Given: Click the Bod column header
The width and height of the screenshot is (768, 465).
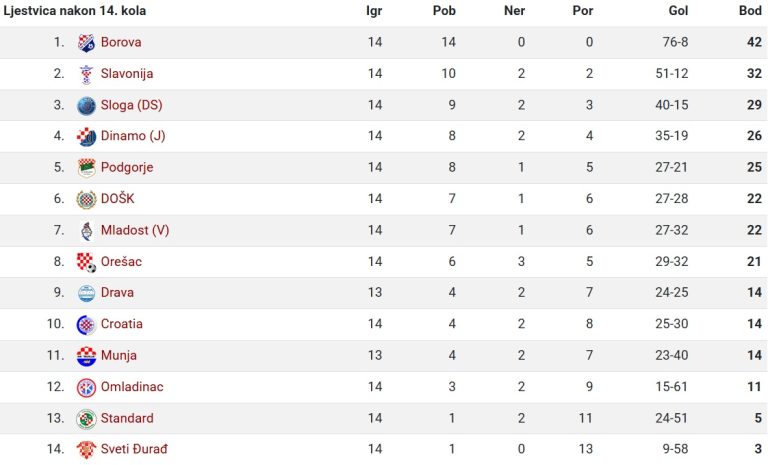Looking at the screenshot, I should point(750,11).
